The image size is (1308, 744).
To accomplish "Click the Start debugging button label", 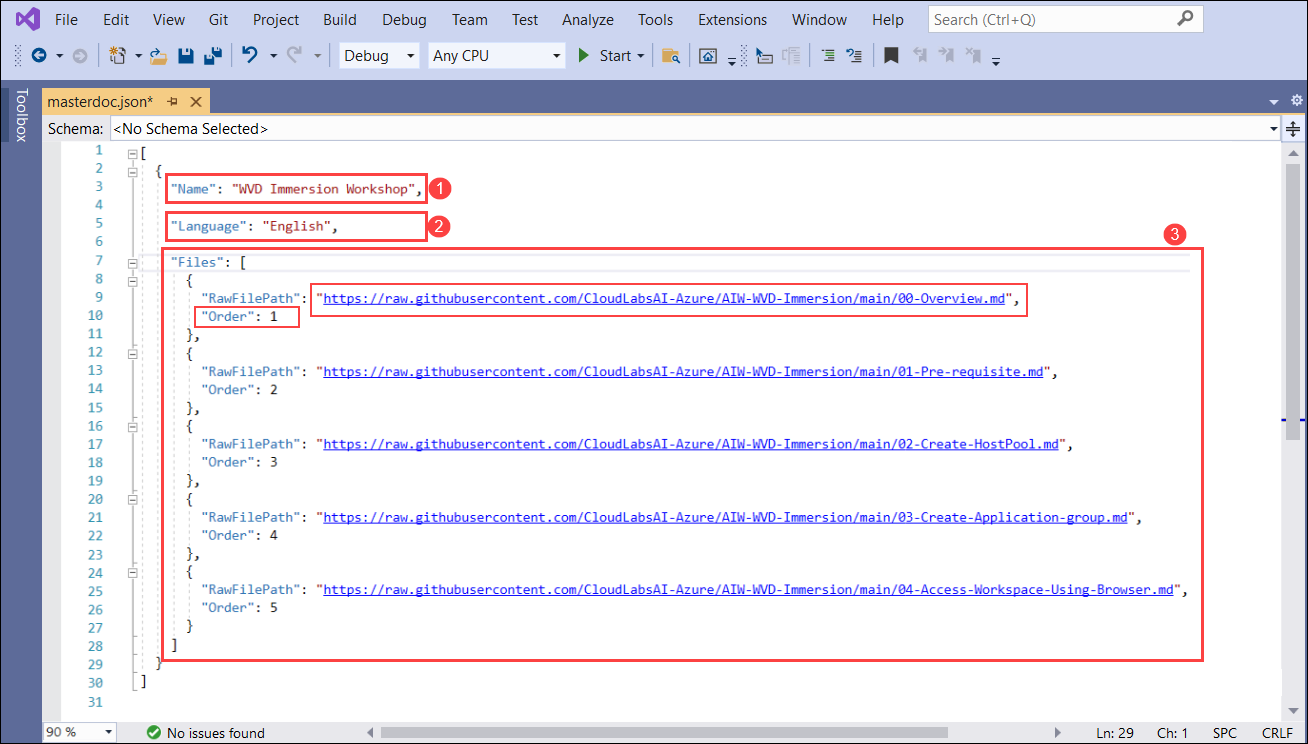I will coord(615,56).
